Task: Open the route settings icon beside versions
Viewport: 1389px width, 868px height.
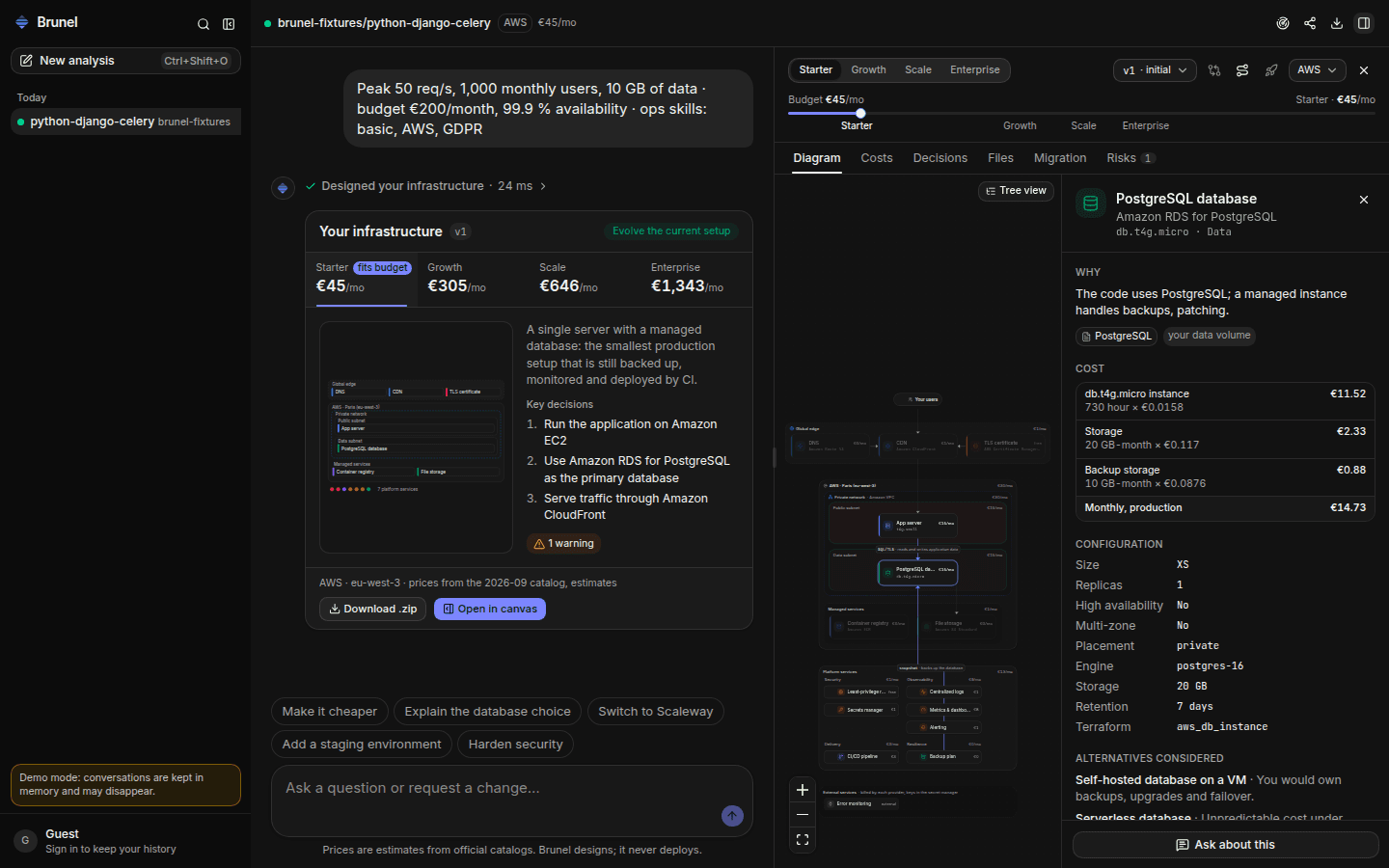Action: coord(1242,70)
